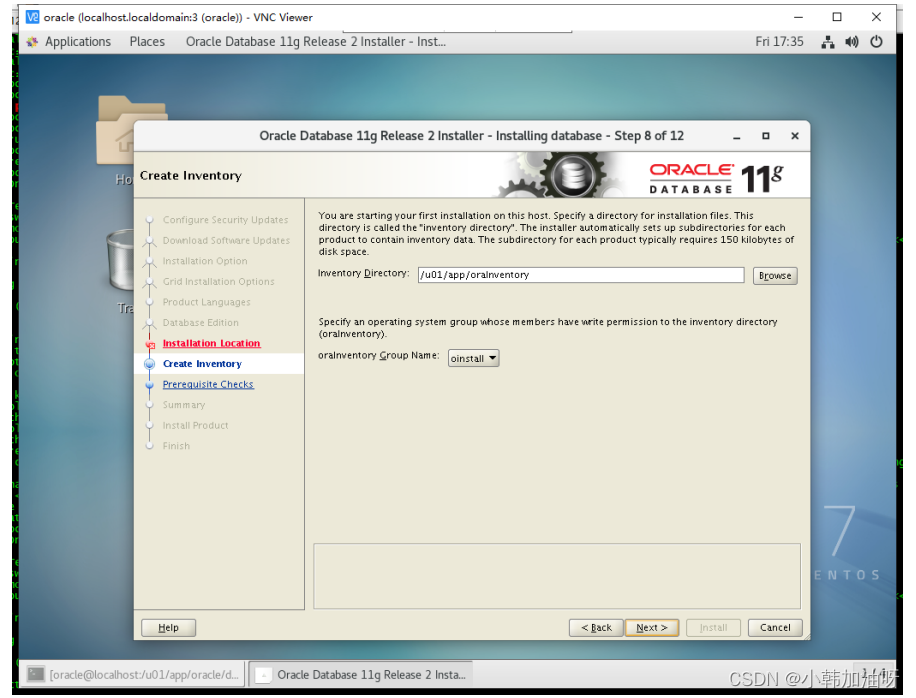
Task: Open installer Help
Action: (168, 627)
